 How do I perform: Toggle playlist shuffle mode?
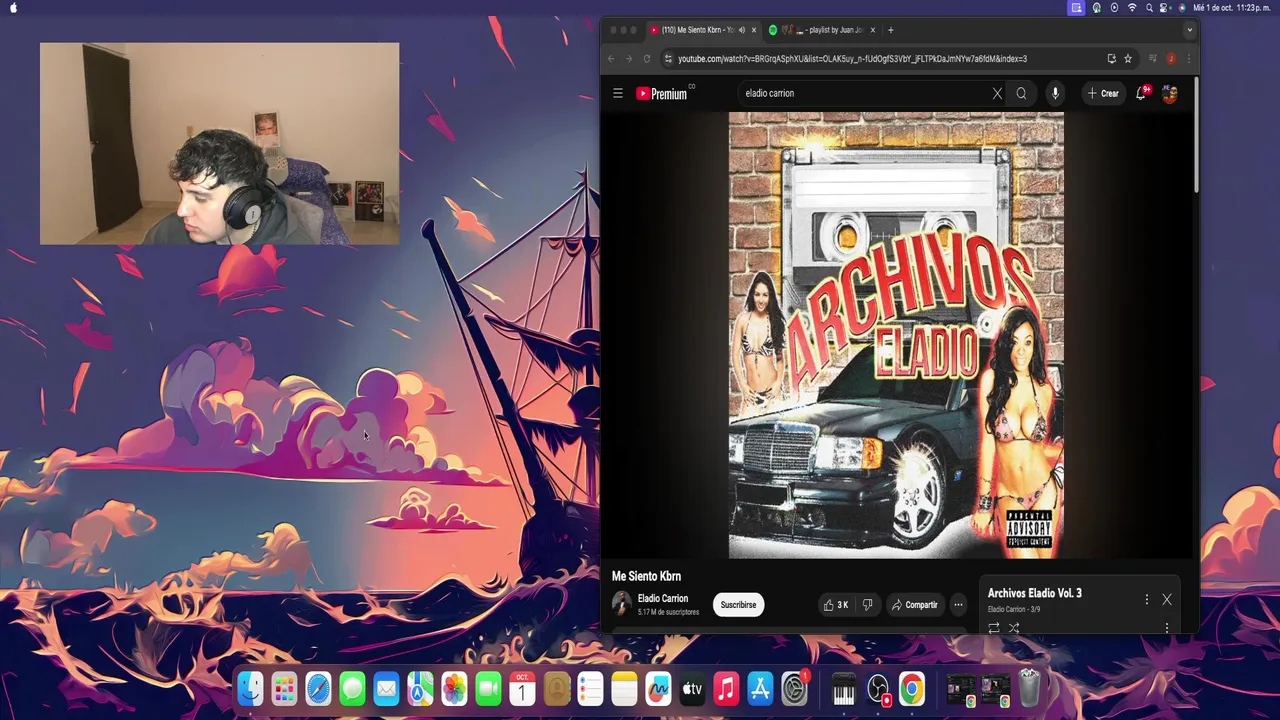1014,628
